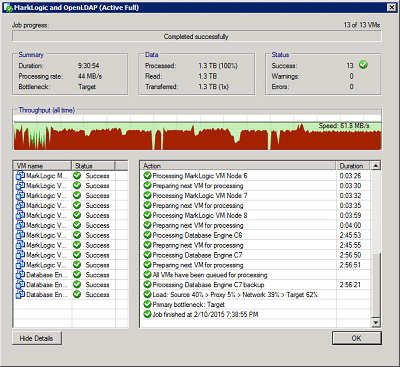This screenshot has width=400, height=367.
Task: Click the green success checkmark beside Success count
Action: (363, 65)
